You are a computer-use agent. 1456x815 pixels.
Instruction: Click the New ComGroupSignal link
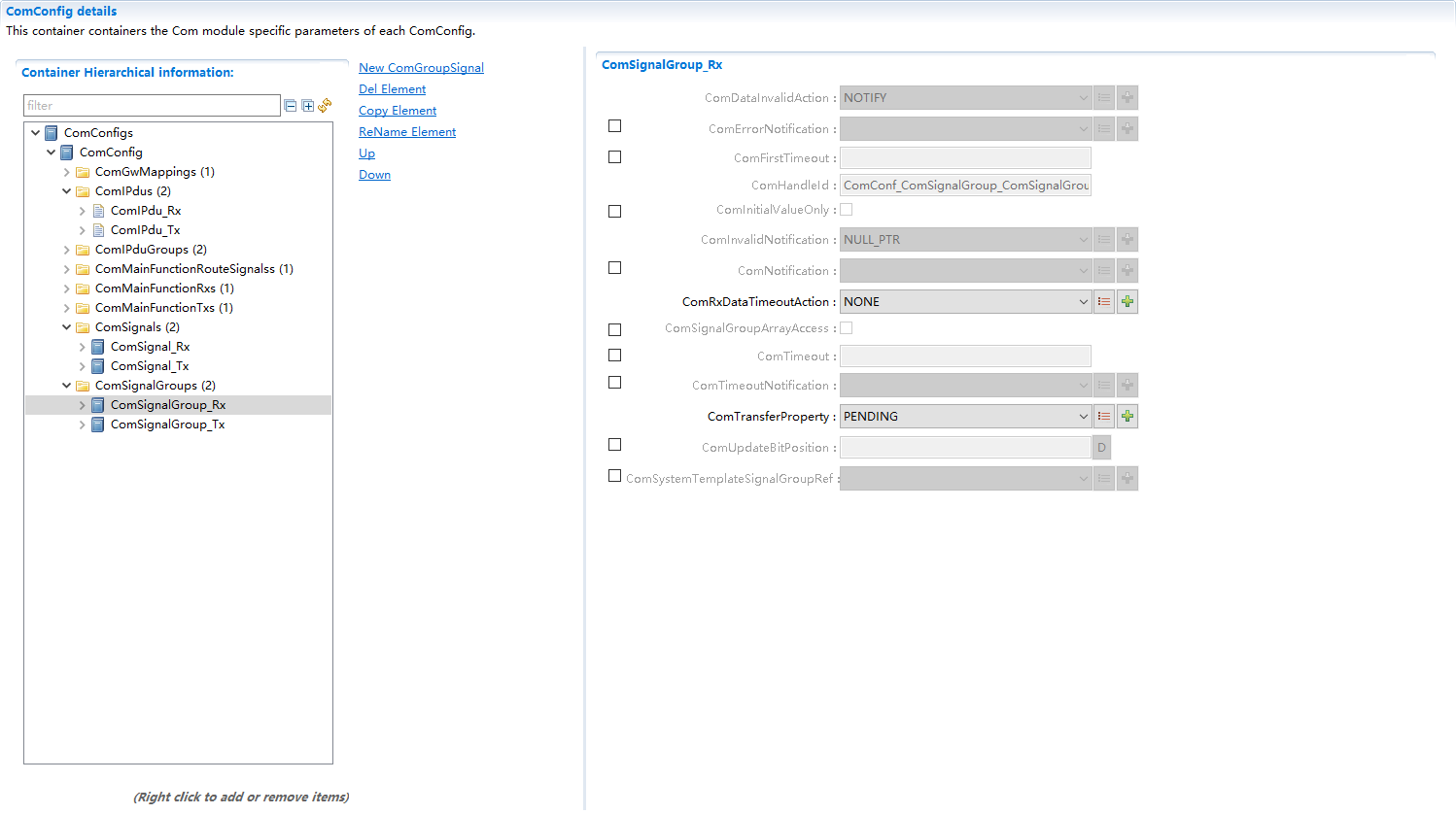click(421, 68)
